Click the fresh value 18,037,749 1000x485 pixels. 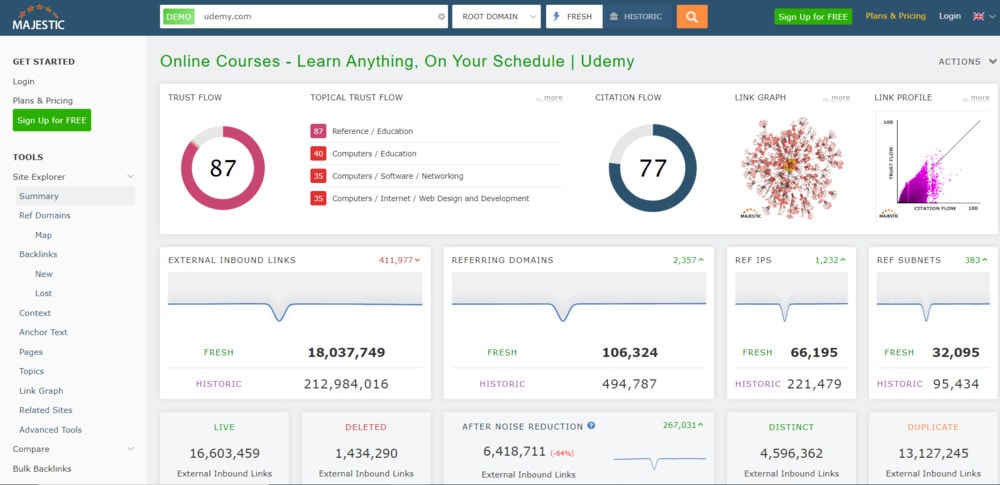(346, 352)
